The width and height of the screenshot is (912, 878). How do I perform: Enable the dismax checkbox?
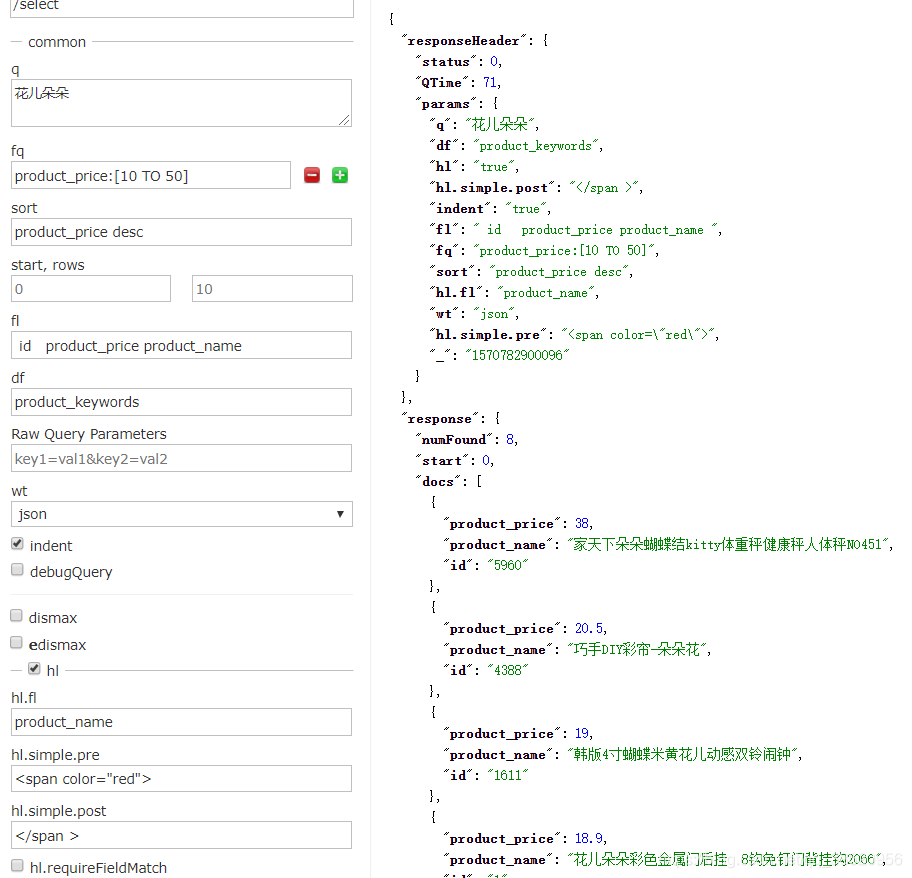[x=17, y=617]
